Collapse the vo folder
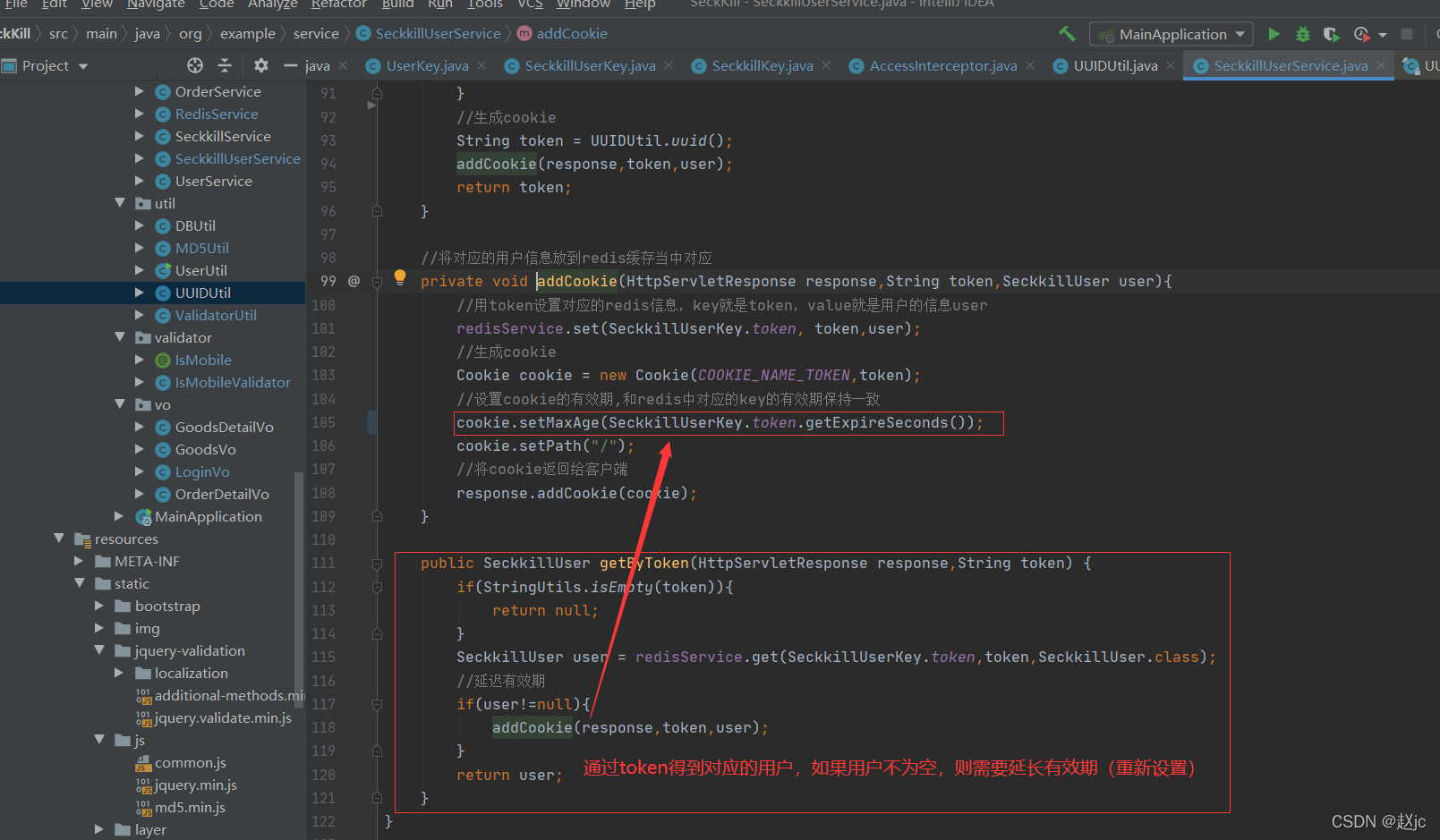Screen dimensions: 1440x840 pos(120,404)
